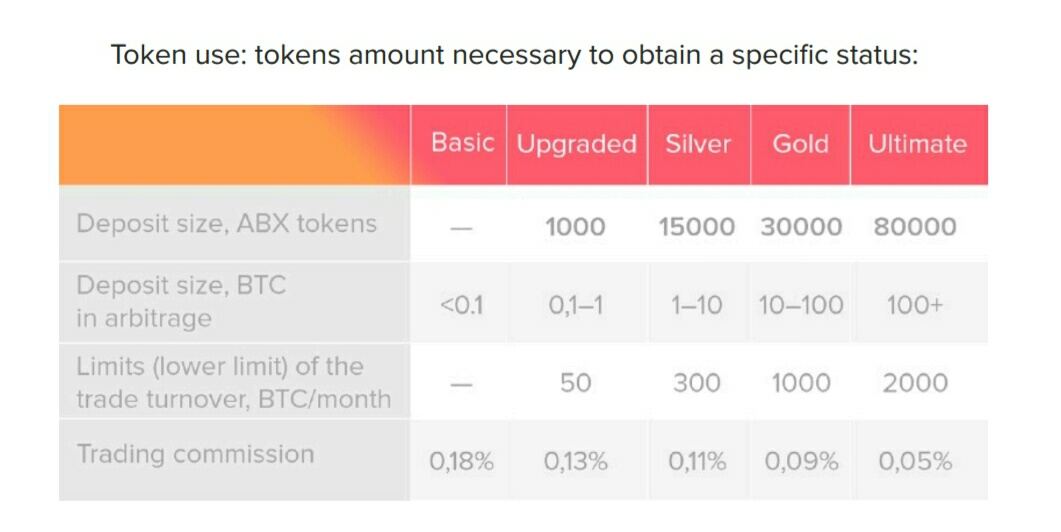This screenshot has height=532, width=1061.
Task: Select the 10–100 BTC Gold cell
Action: (800, 305)
